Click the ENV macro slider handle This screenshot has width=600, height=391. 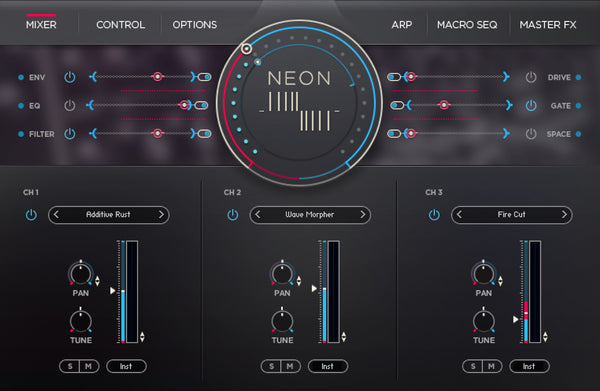157,77
